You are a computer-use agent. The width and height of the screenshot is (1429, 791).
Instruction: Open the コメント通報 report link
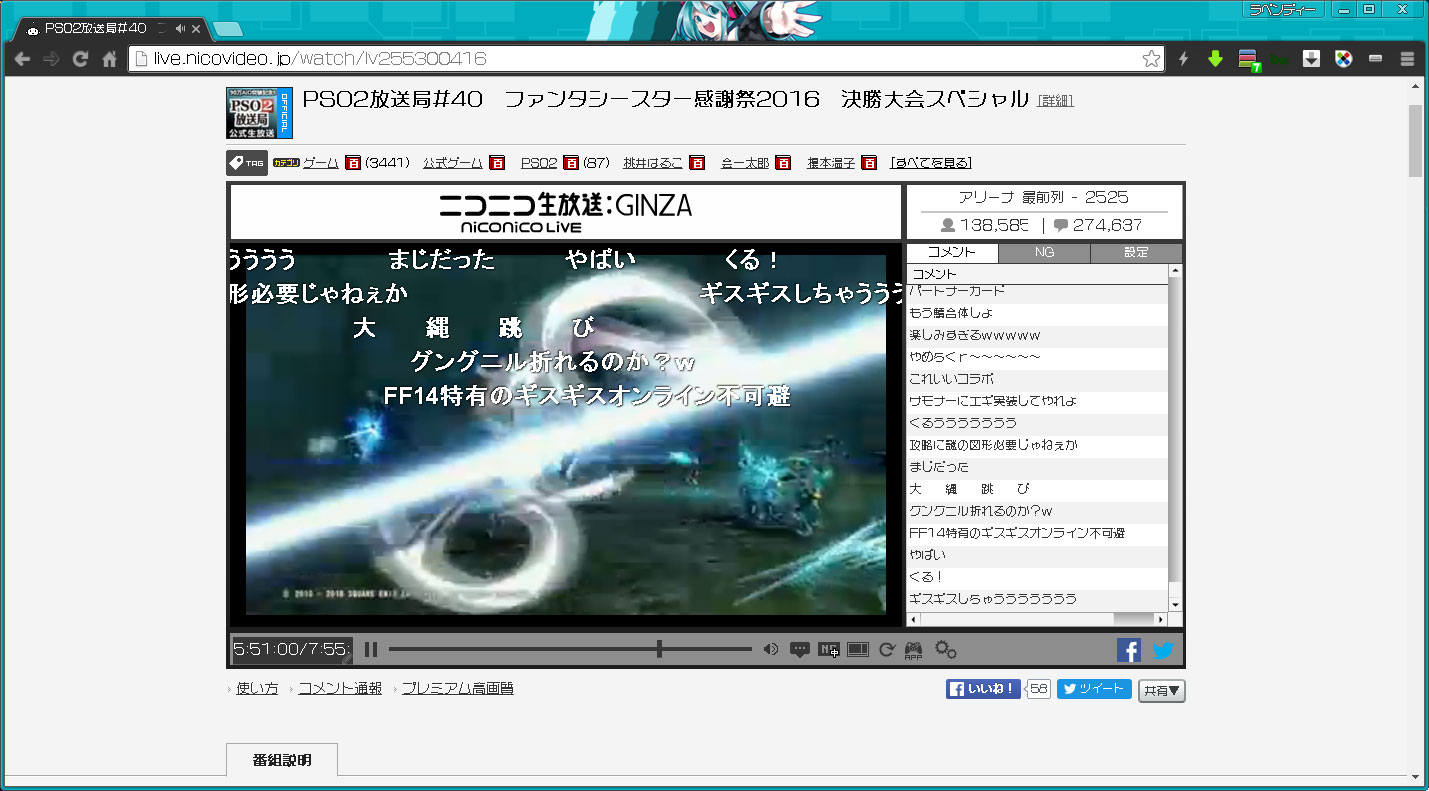[340, 689]
